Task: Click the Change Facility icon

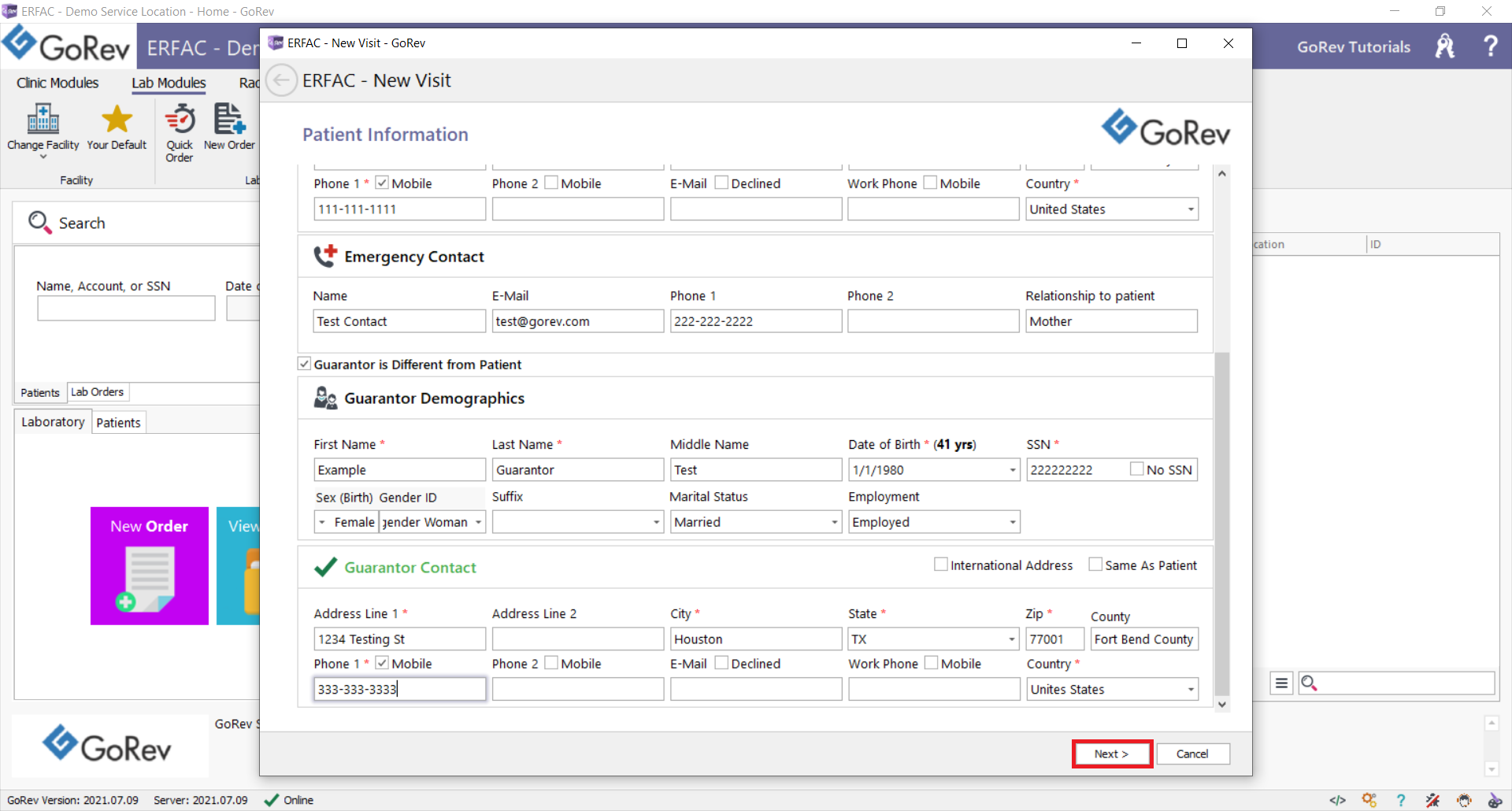Action: pos(43,120)
